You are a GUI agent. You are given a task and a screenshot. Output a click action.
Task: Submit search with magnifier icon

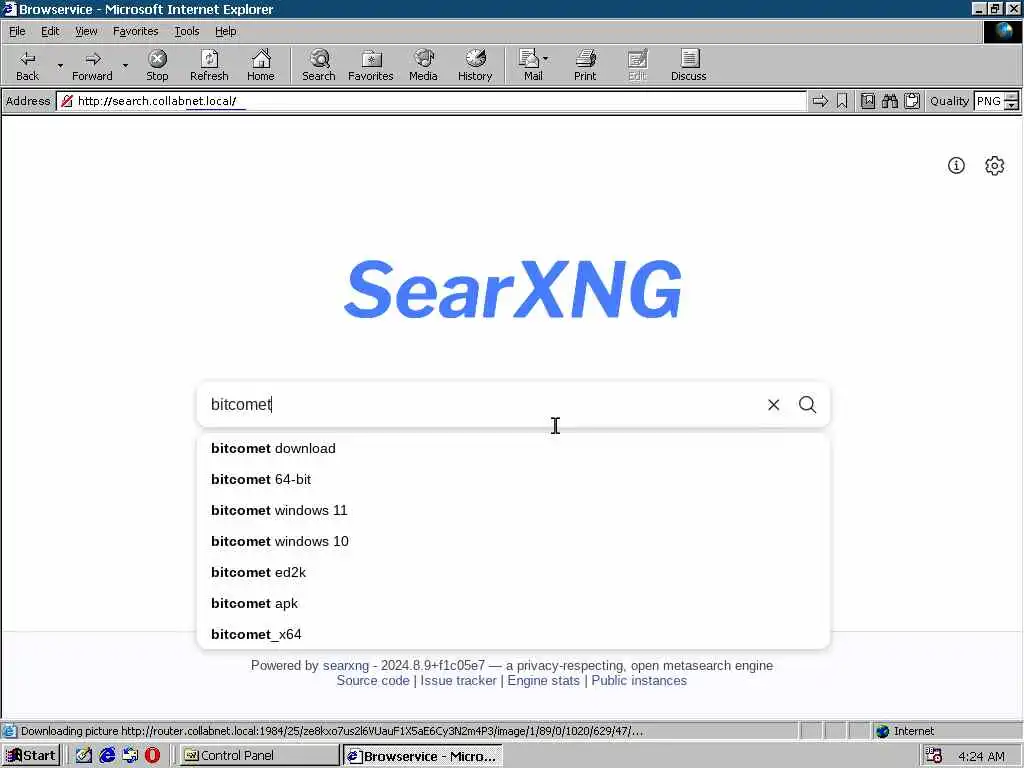pyautogui.click(x=807, y=405)
